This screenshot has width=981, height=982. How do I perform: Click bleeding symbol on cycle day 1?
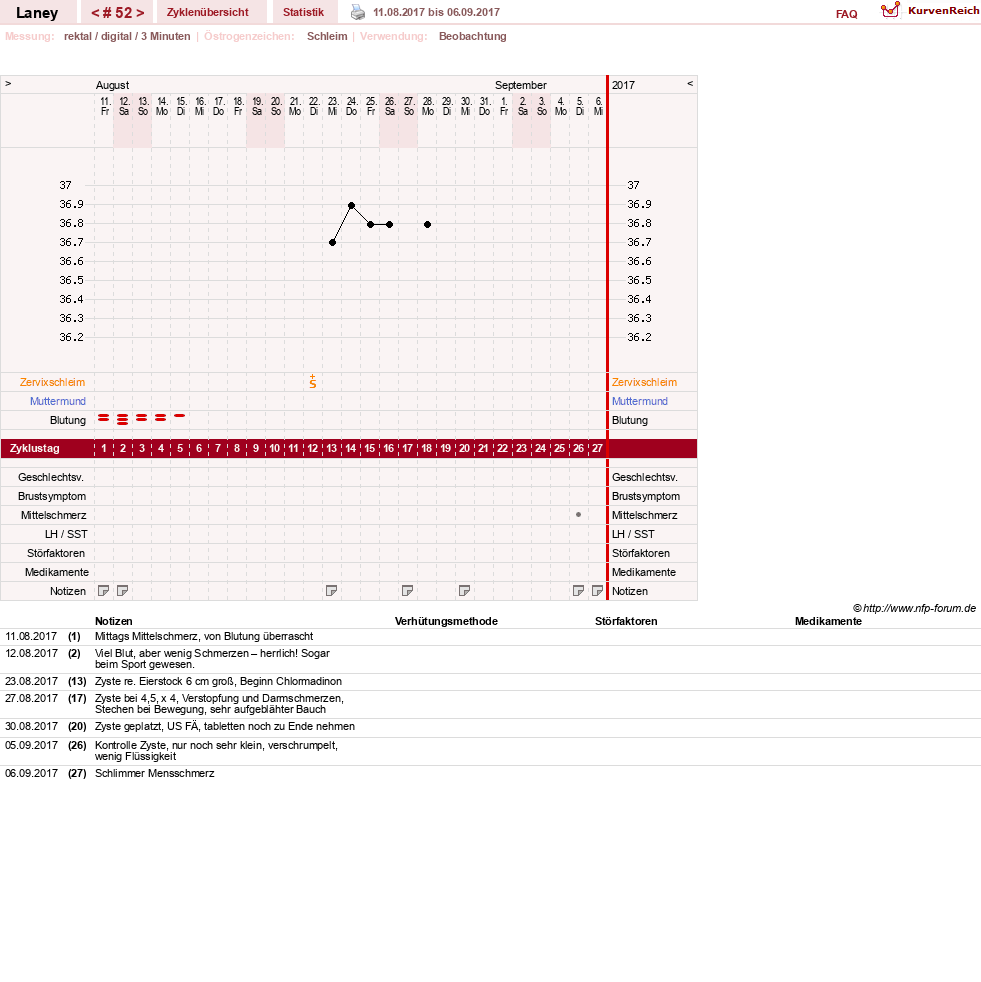(x=104, y=418)
